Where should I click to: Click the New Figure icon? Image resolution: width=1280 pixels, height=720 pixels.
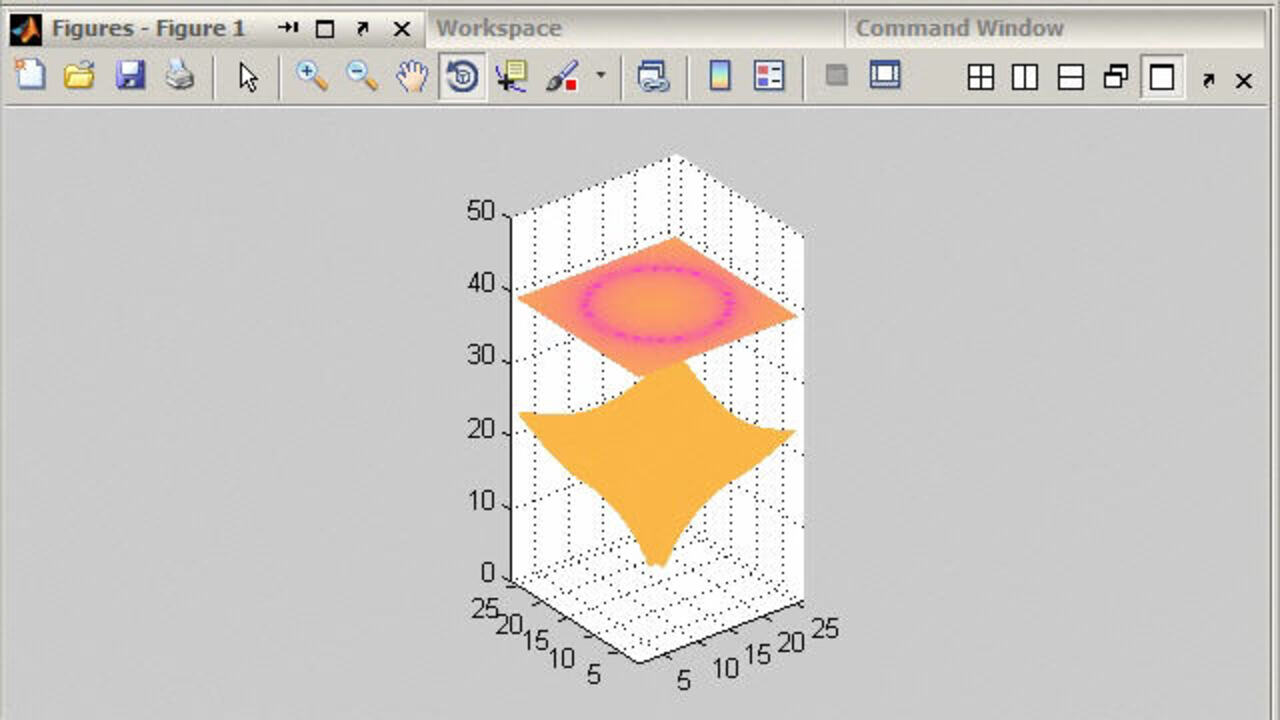[x=30, y=76]
